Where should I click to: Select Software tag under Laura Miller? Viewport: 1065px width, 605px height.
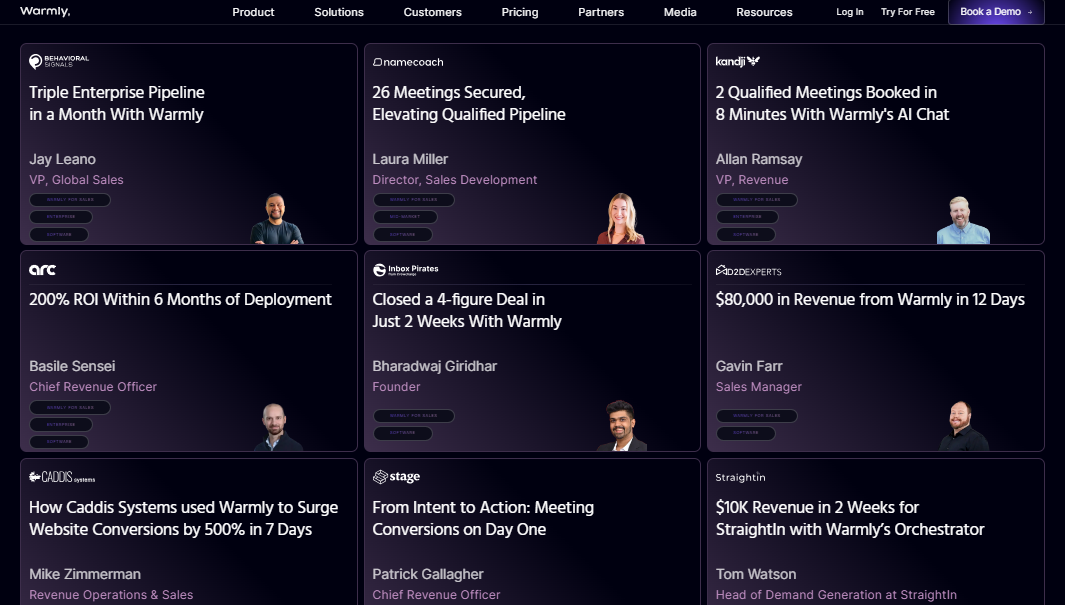pos(403,234)
